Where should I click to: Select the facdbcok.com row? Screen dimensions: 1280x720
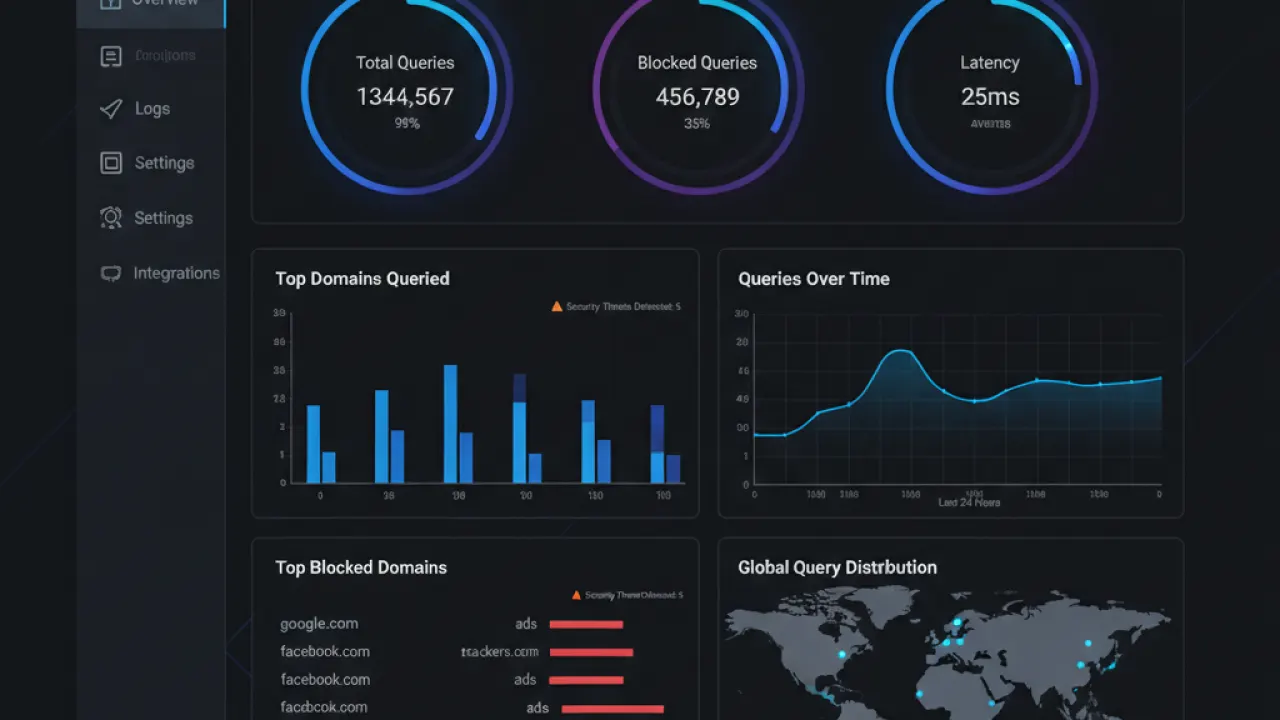click(324, 707)
